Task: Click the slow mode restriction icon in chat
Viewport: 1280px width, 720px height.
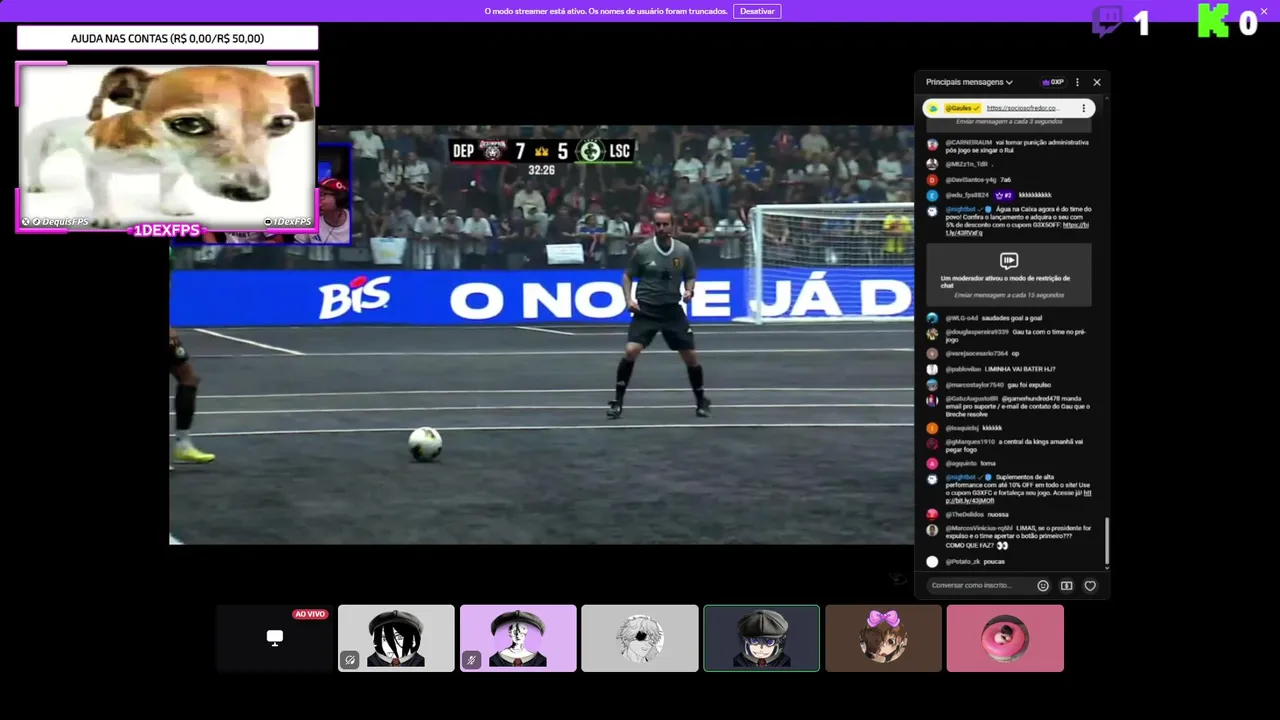Action: click(x=1008, y=260)
